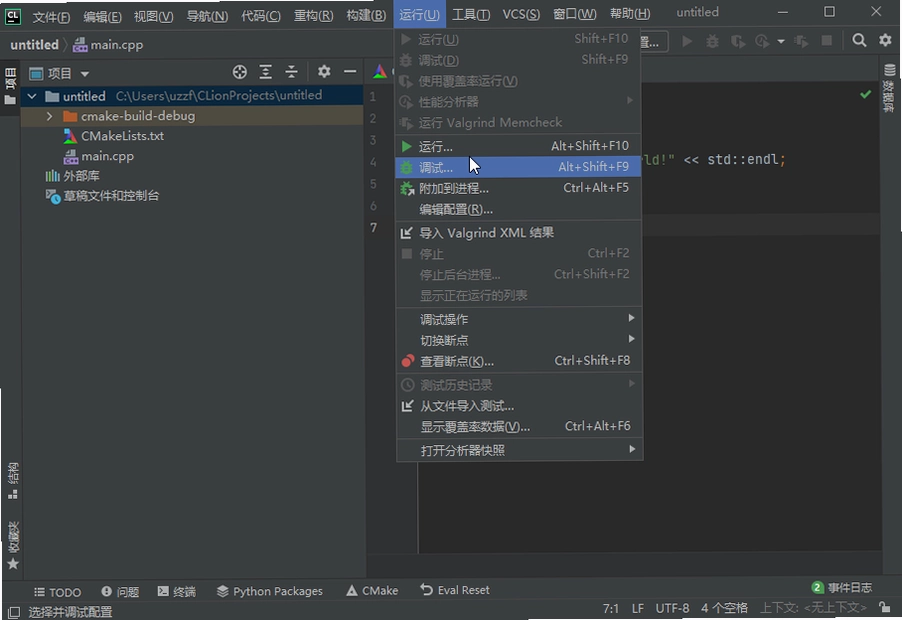Open the Navigate menu
This screenshot has height=620, width=902.
coord(207,16)
